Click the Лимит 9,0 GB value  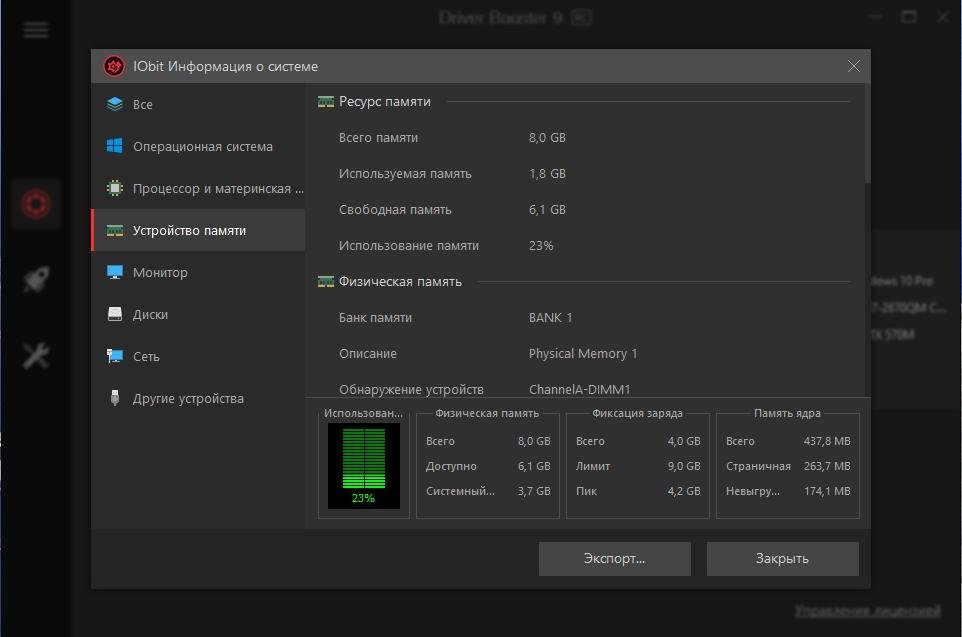(x=684, y=466)
